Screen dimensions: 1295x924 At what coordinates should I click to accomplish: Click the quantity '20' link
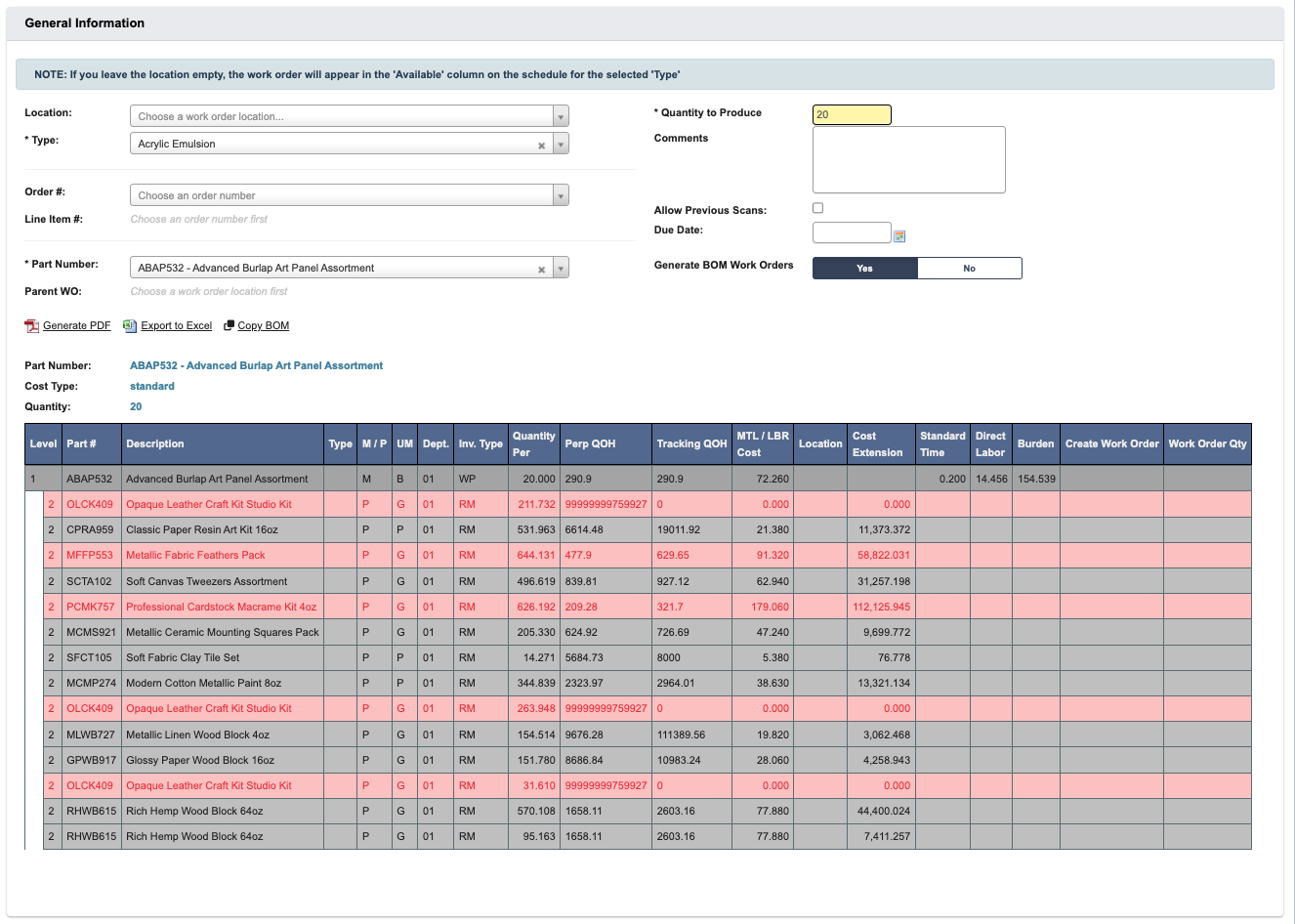(x=136, y=406)
